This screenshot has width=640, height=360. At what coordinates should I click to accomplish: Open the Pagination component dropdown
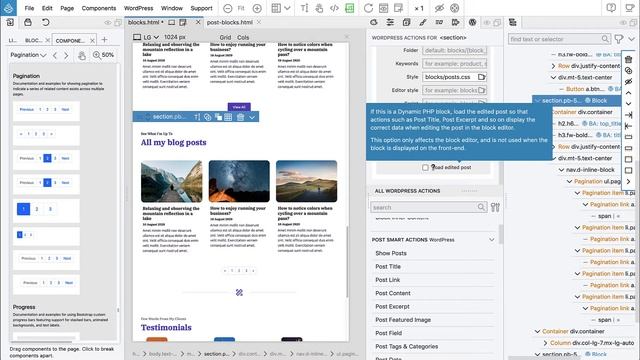coord(28,55)
